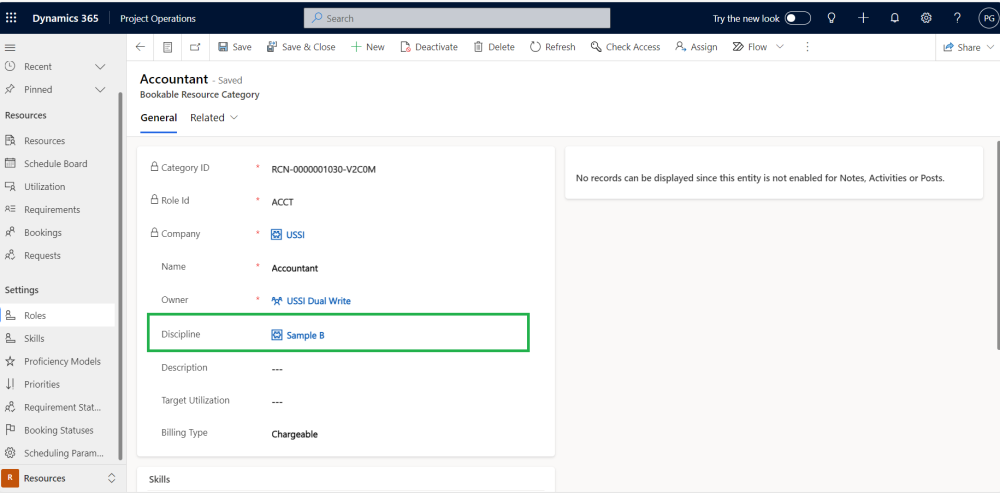Image resolution: width=1000 pixels, height=493 pixels.
Task: Click Save & Close command
Action: pos(301,47)
